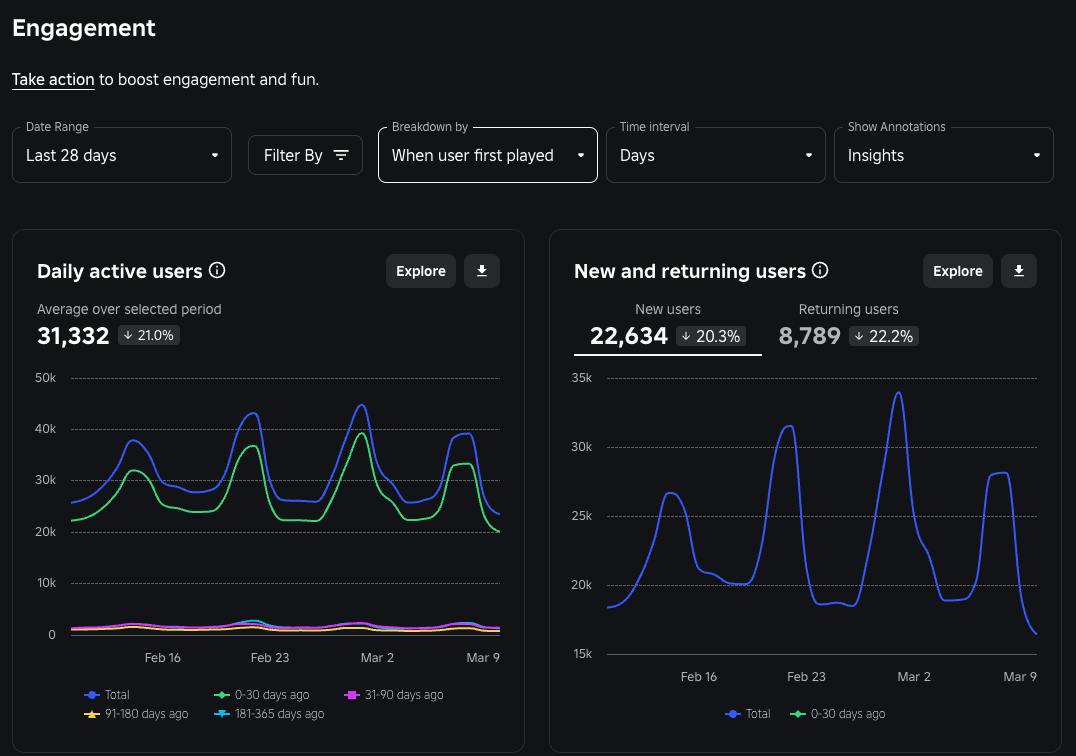Open the Show Annotations dropdown
The image size is (1076, 756).
point(944,155)
